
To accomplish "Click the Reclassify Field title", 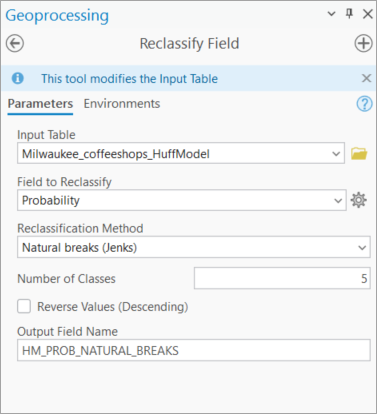I will 189,44.
